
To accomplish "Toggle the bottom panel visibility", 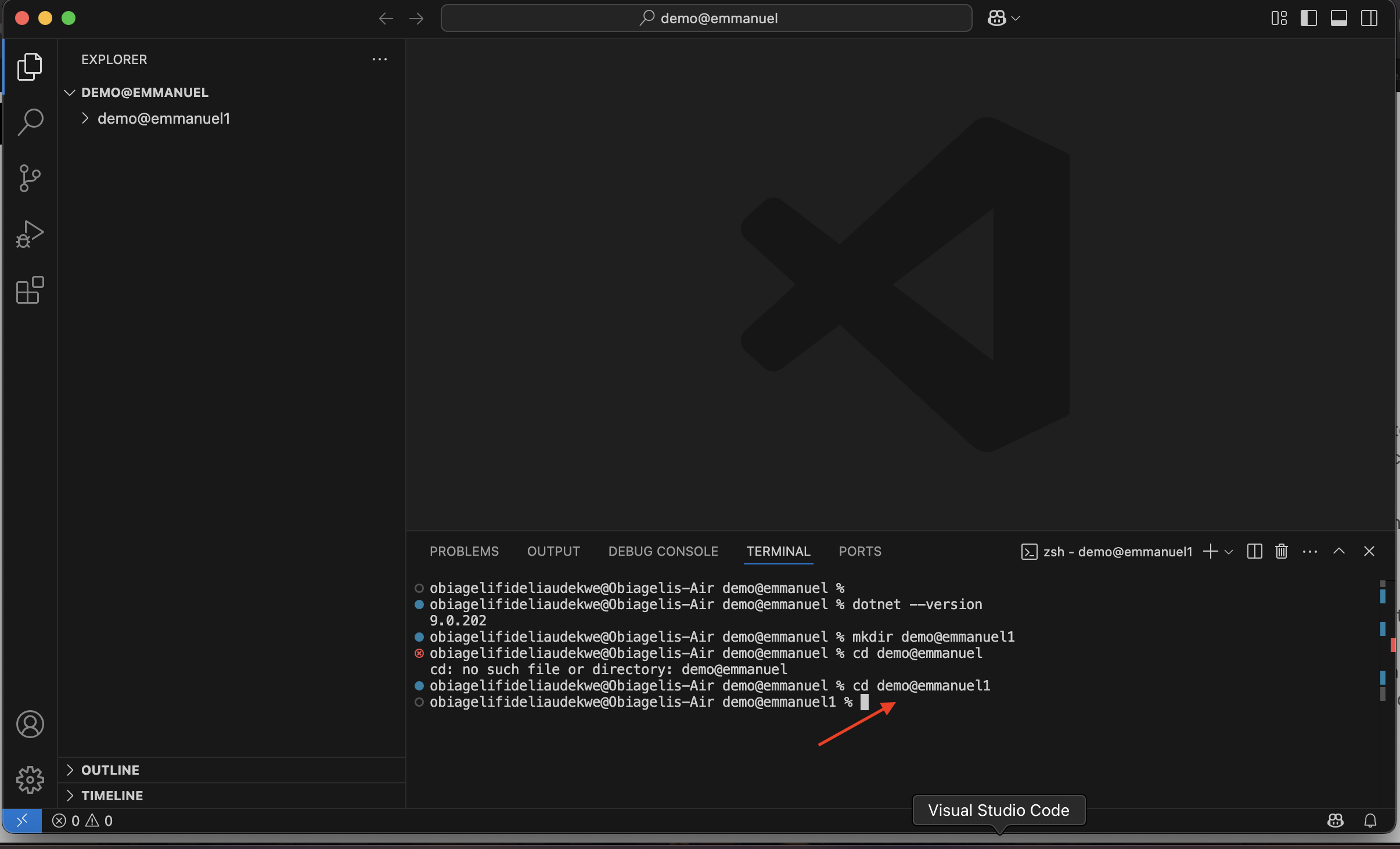I will pyautogui.click(x=1338, y=18).
